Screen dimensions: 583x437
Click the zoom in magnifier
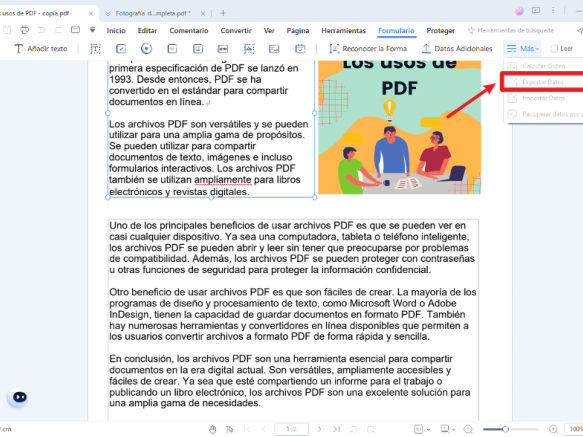click(554, 430)
